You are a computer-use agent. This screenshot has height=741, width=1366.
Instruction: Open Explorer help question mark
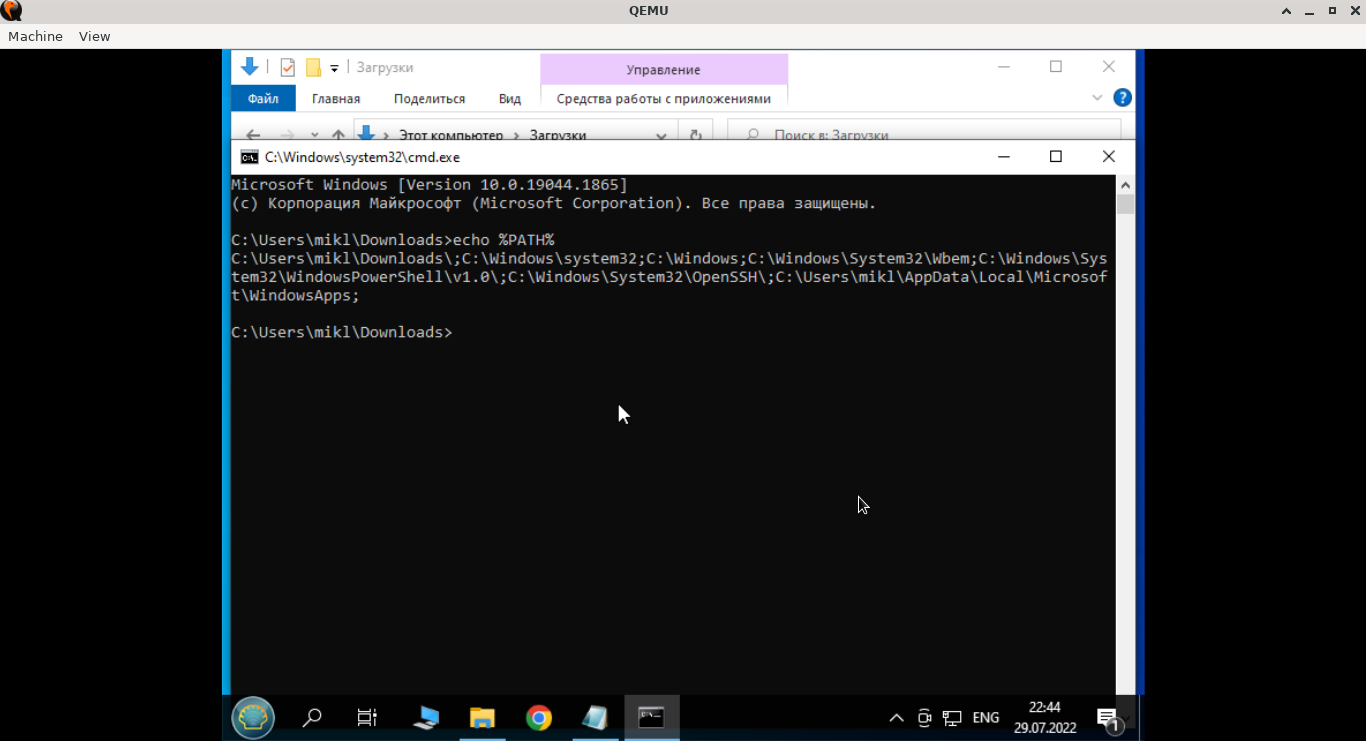pos(1122,98)
